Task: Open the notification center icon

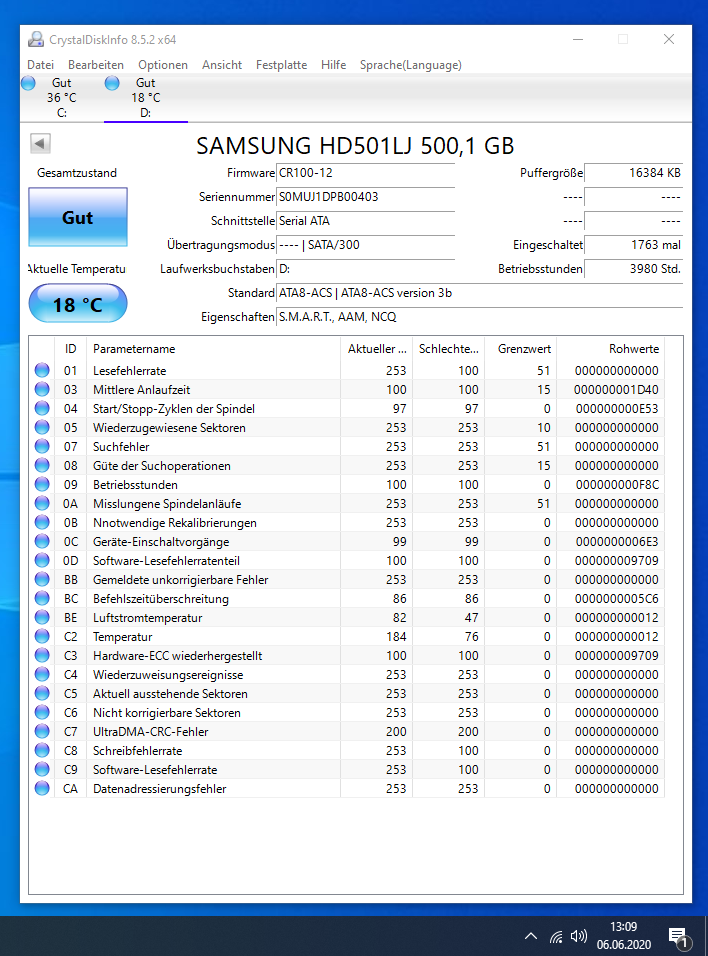Action: pos(679,937)
